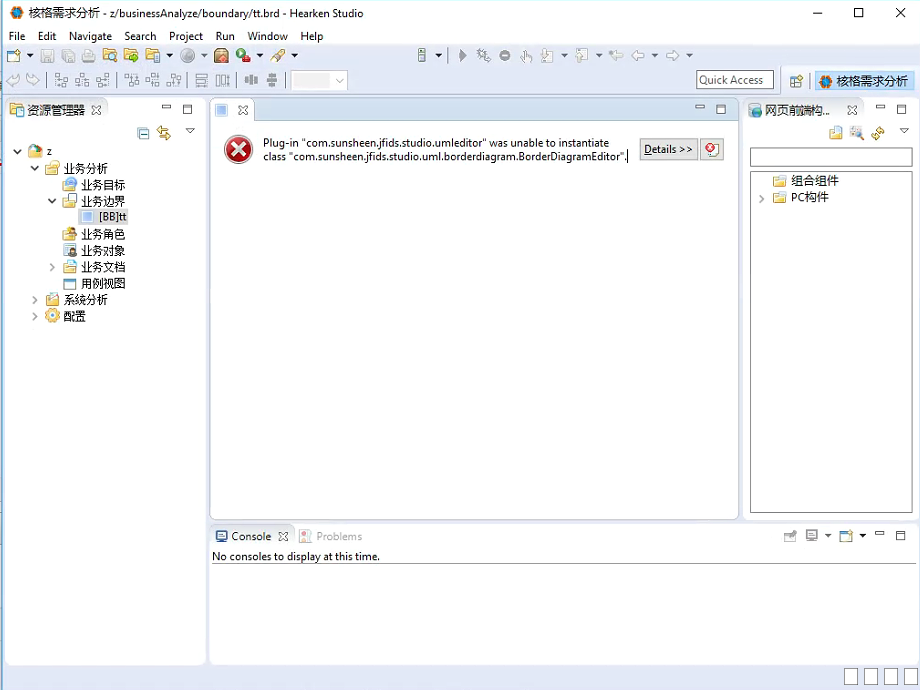Screen dimensions: 920x690
Task: Switch to 核格需求分析 perspective
Action: (863, 81)
